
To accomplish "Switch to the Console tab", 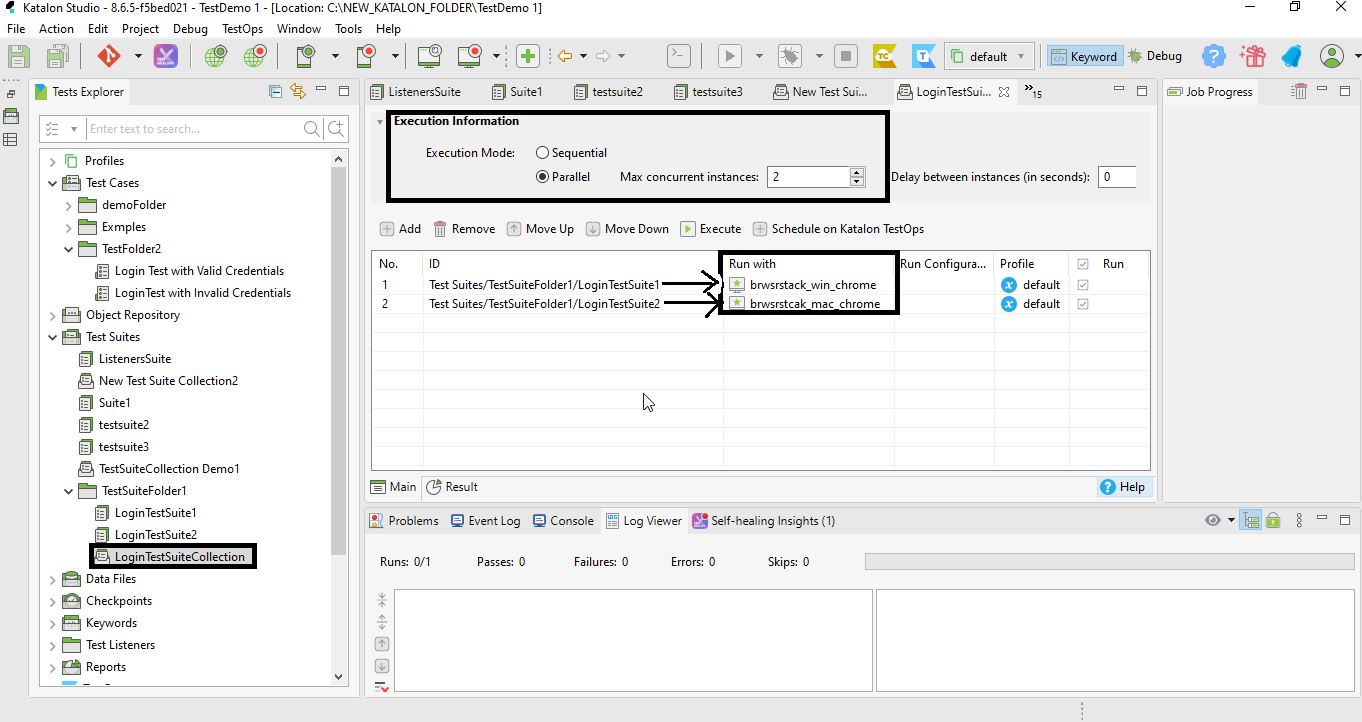I will (x=563, y=521).
